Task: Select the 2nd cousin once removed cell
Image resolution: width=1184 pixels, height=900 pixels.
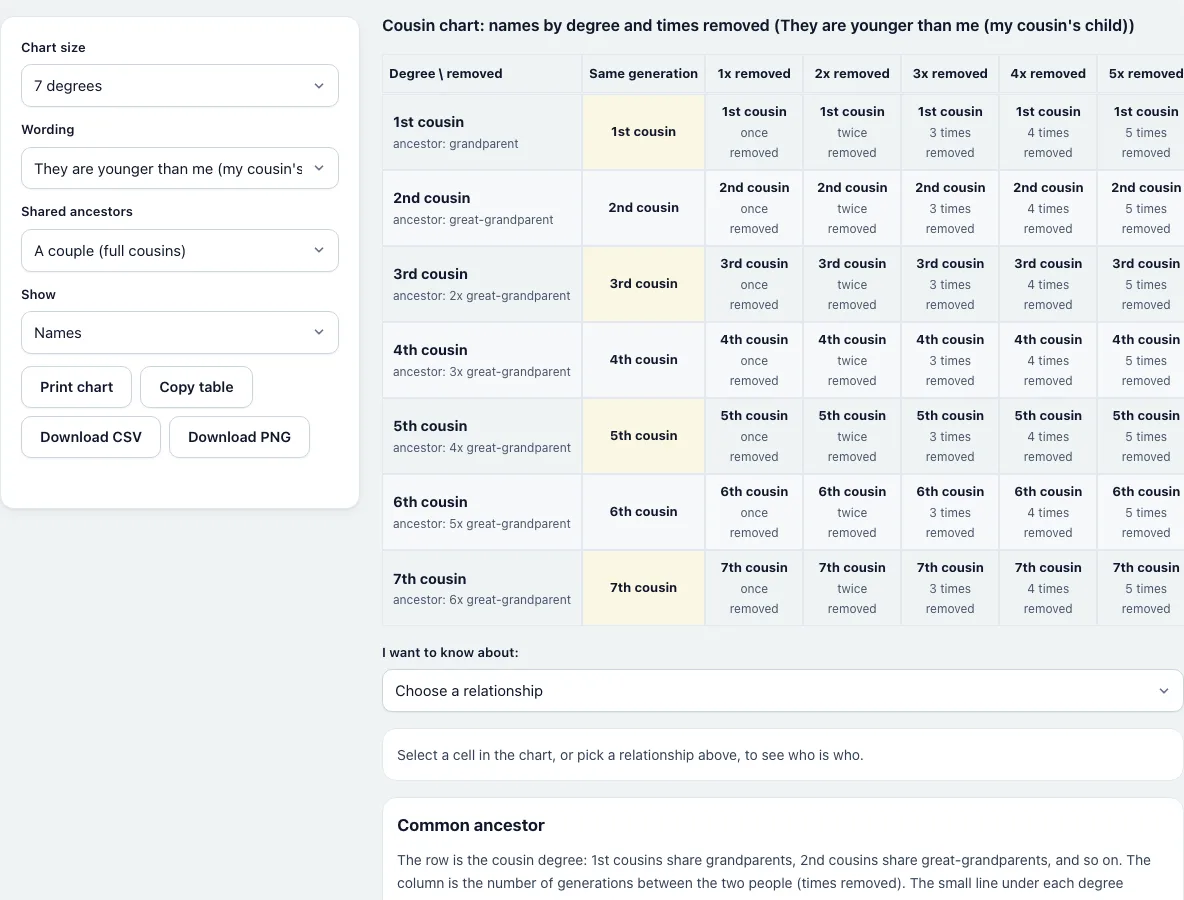Action: point(754,208)
